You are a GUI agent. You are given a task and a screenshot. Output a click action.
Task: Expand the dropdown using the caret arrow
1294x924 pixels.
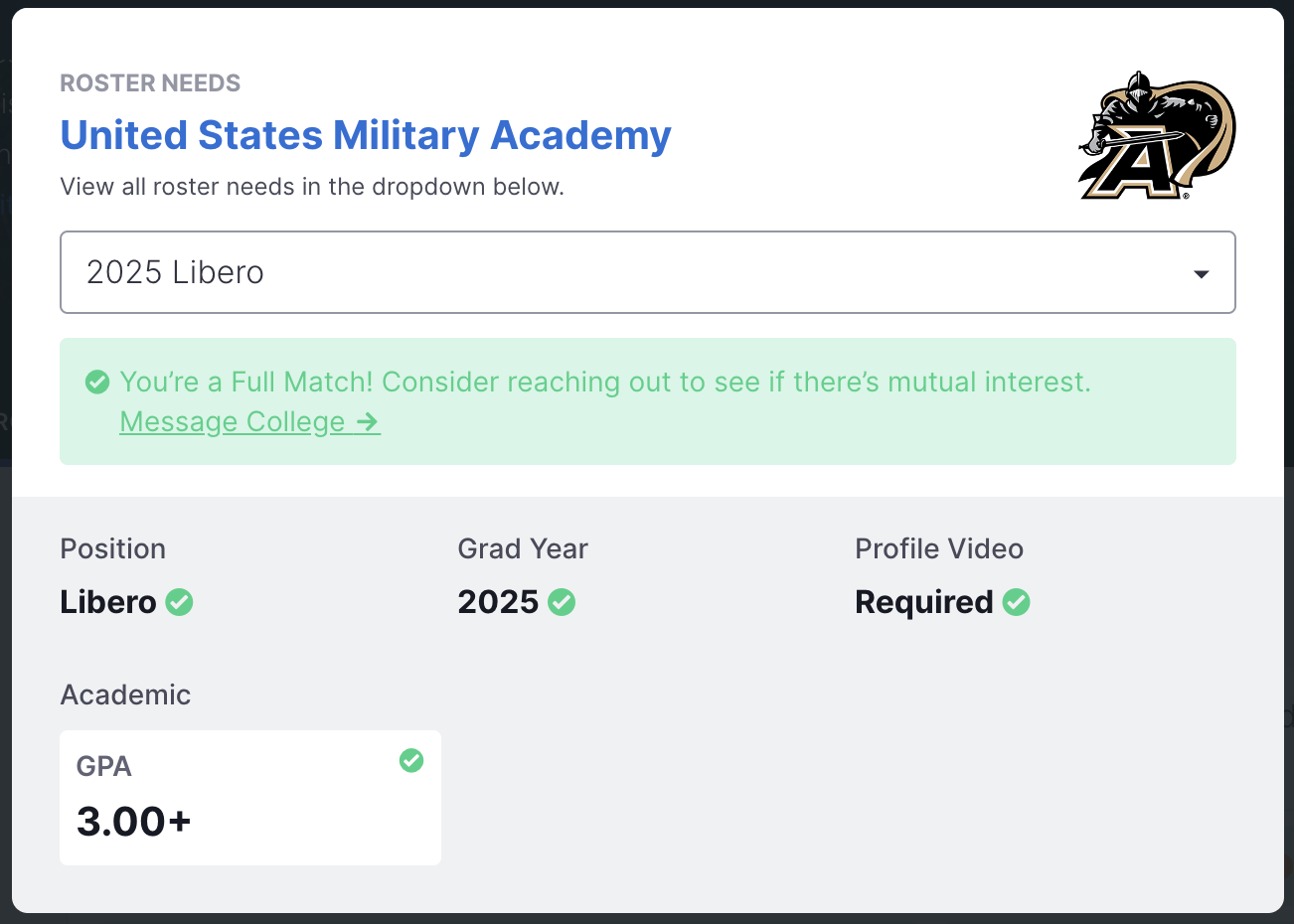point(1202,274)
